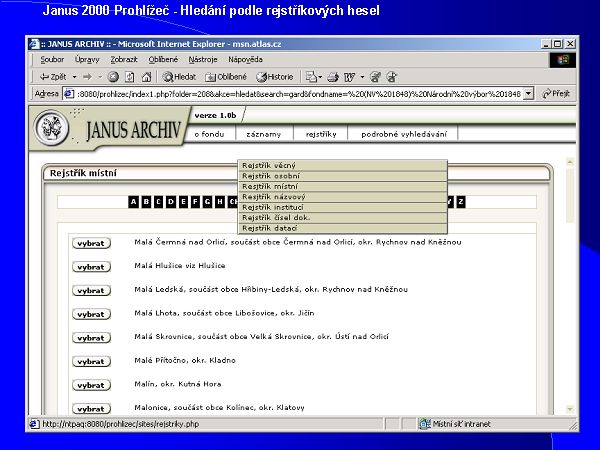Image resolution: width=600 pixels, height=450 pixels.
Task: Click letter G in the alphabet bar
Action: tap(207, 202)
